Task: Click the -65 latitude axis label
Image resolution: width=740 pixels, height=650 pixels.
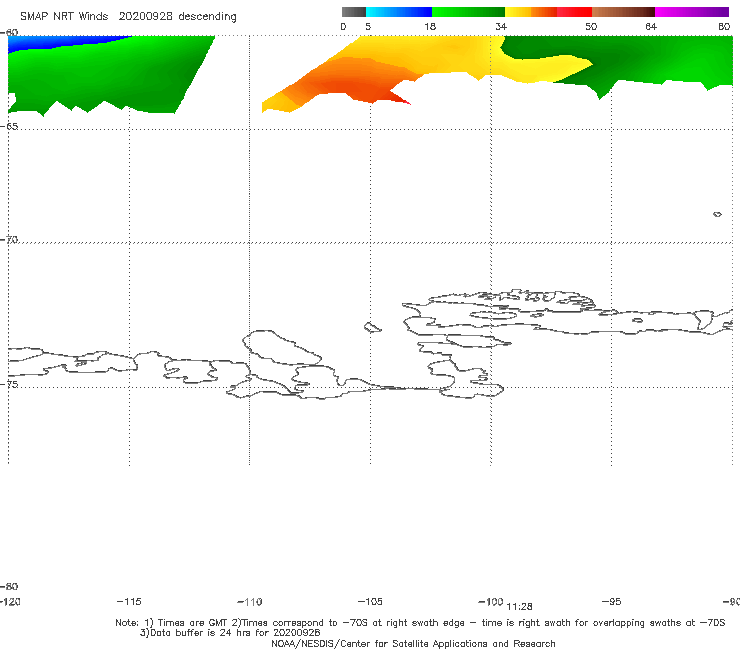Action: (9, 127)
